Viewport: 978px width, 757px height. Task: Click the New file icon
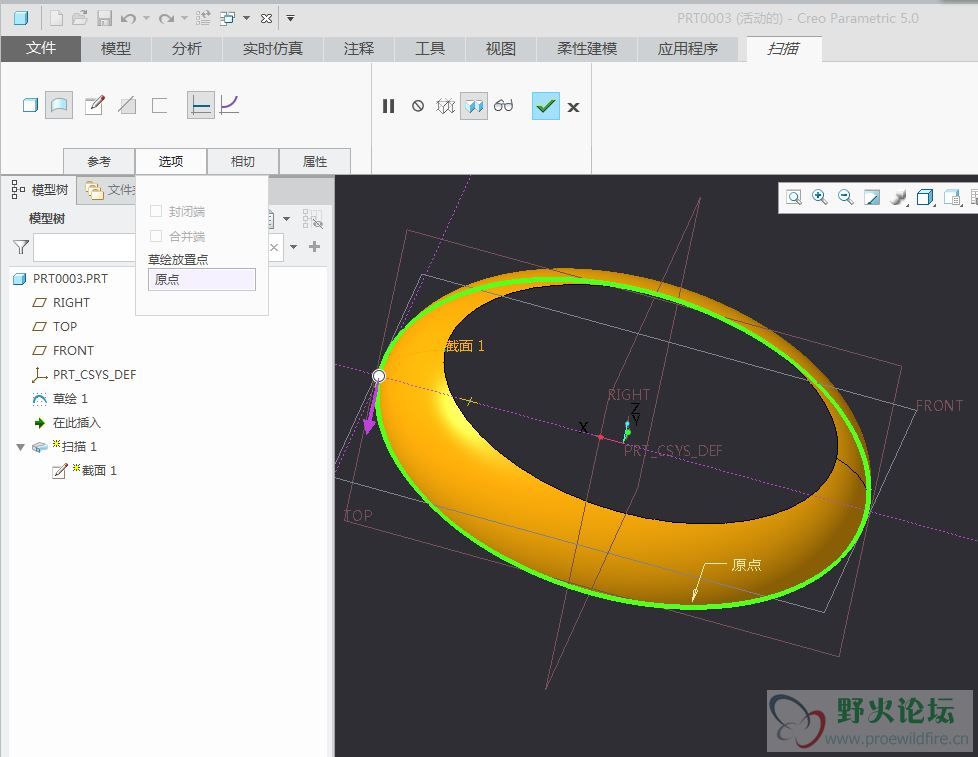(x=56, y=18)
